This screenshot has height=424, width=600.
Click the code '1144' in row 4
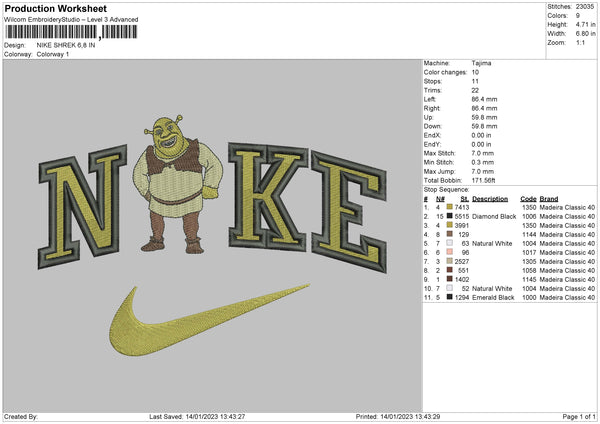pyautogui.click(x=529, y=234)
